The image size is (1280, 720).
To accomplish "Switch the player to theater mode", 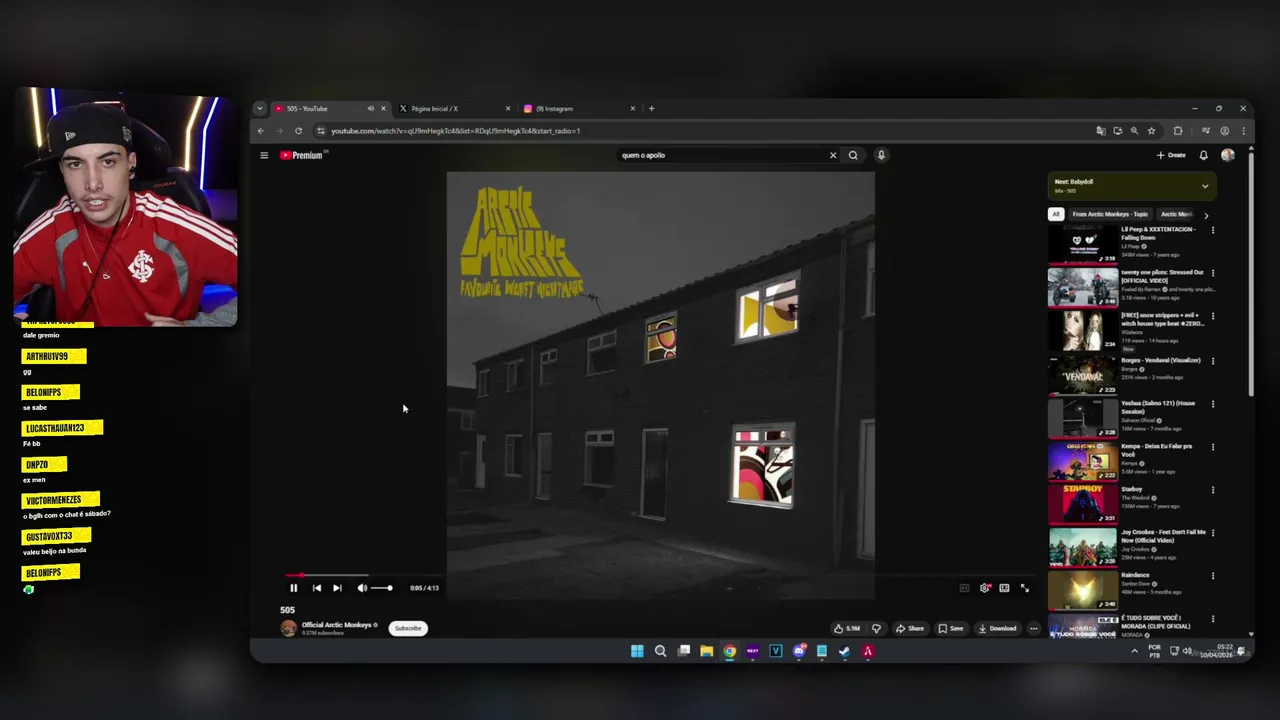I will tap(1004, 588).
